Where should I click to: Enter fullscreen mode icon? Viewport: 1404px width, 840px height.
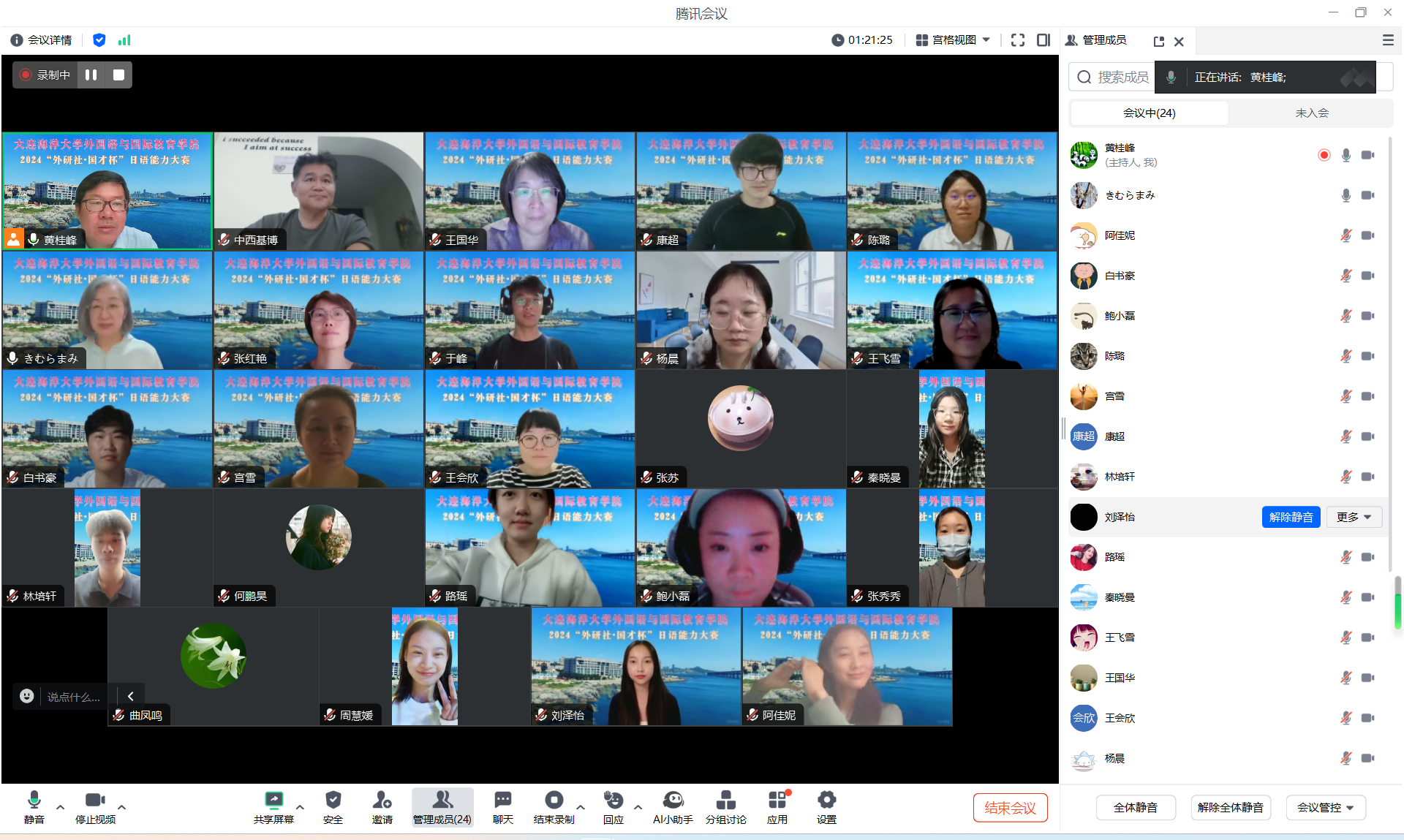[x=1017, y=40]
